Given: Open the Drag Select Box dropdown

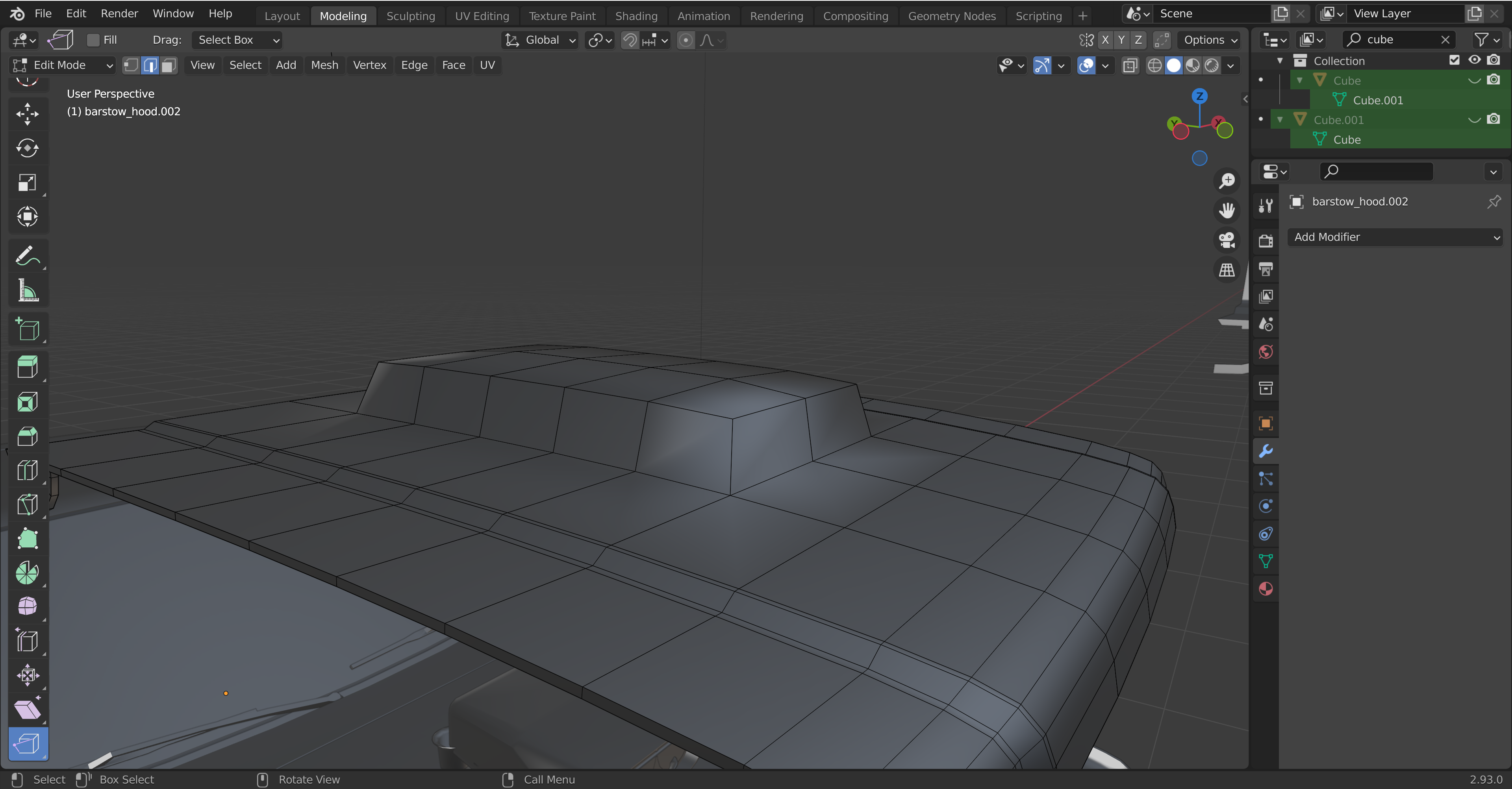Looking at the screenshot, I should [x=237, y=40].
